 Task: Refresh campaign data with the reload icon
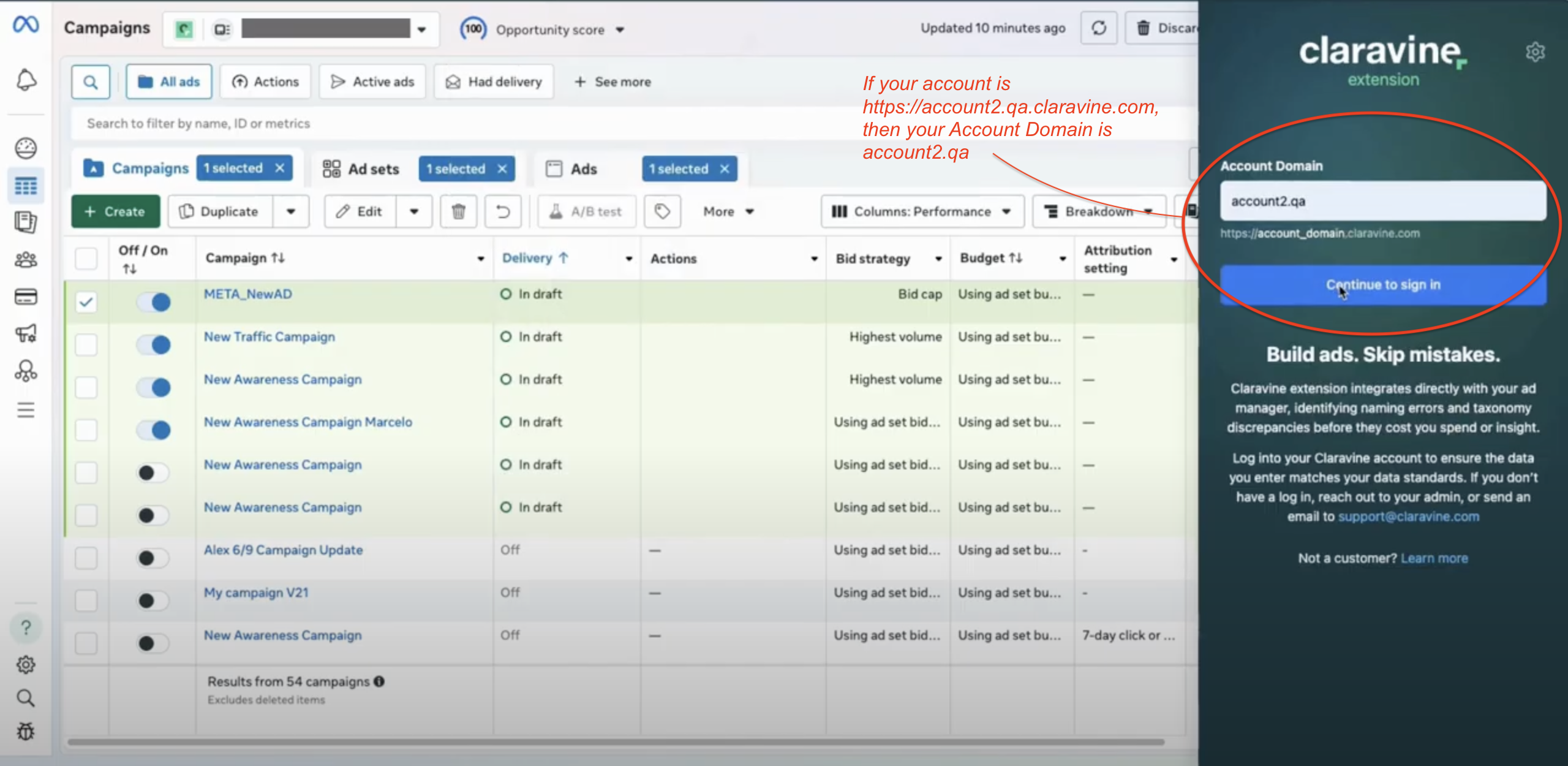(1099, 28)
